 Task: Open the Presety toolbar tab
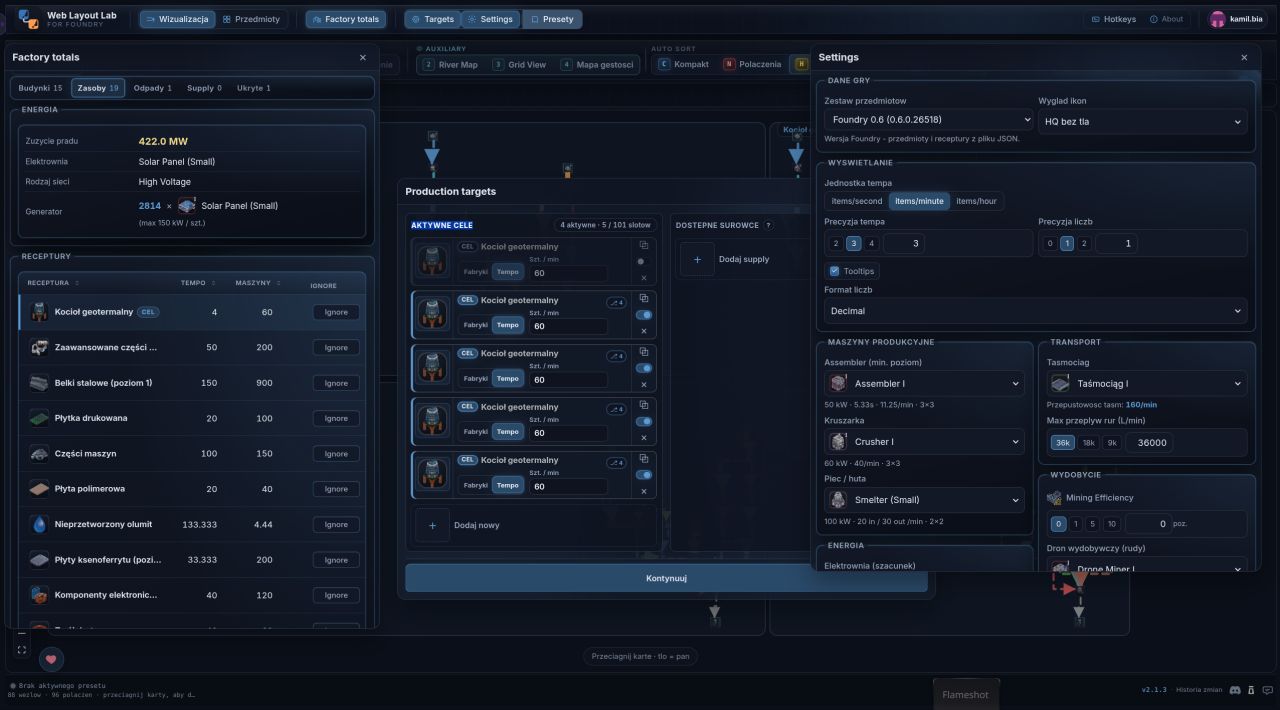pos(551,19)
